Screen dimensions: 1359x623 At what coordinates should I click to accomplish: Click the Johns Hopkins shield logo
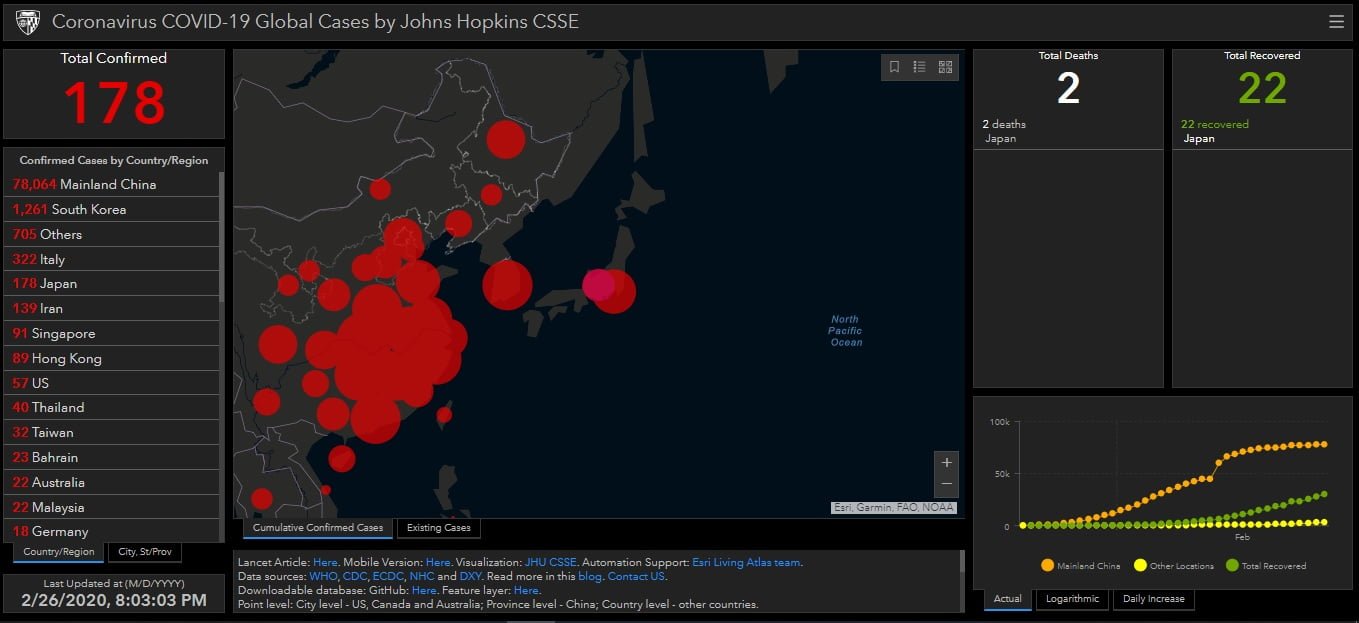point(28,22)
